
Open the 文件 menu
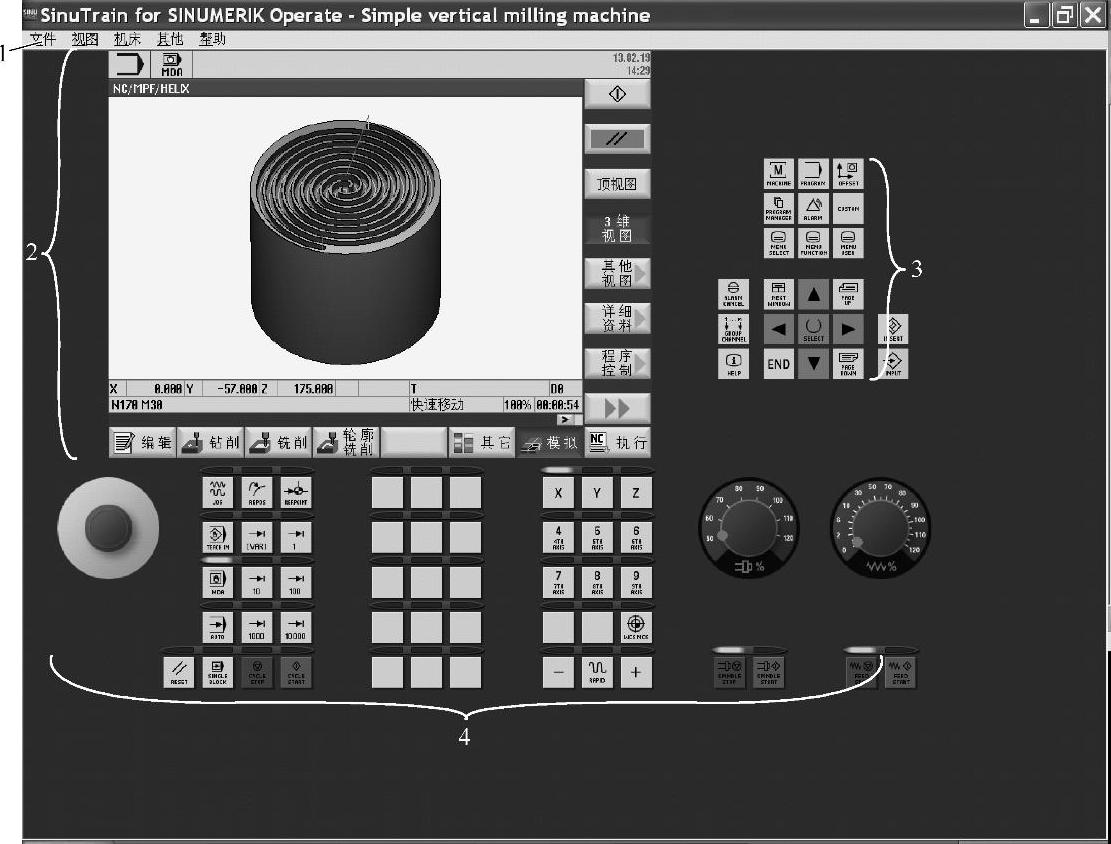pos(42,40)
